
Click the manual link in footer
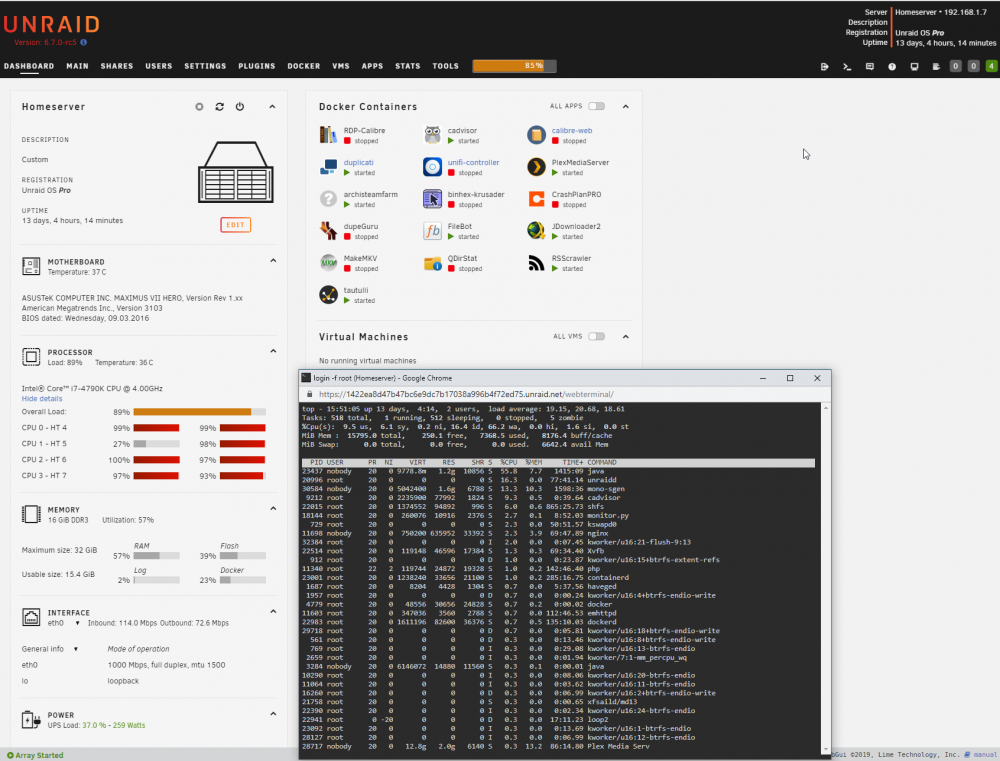(985, 755)
